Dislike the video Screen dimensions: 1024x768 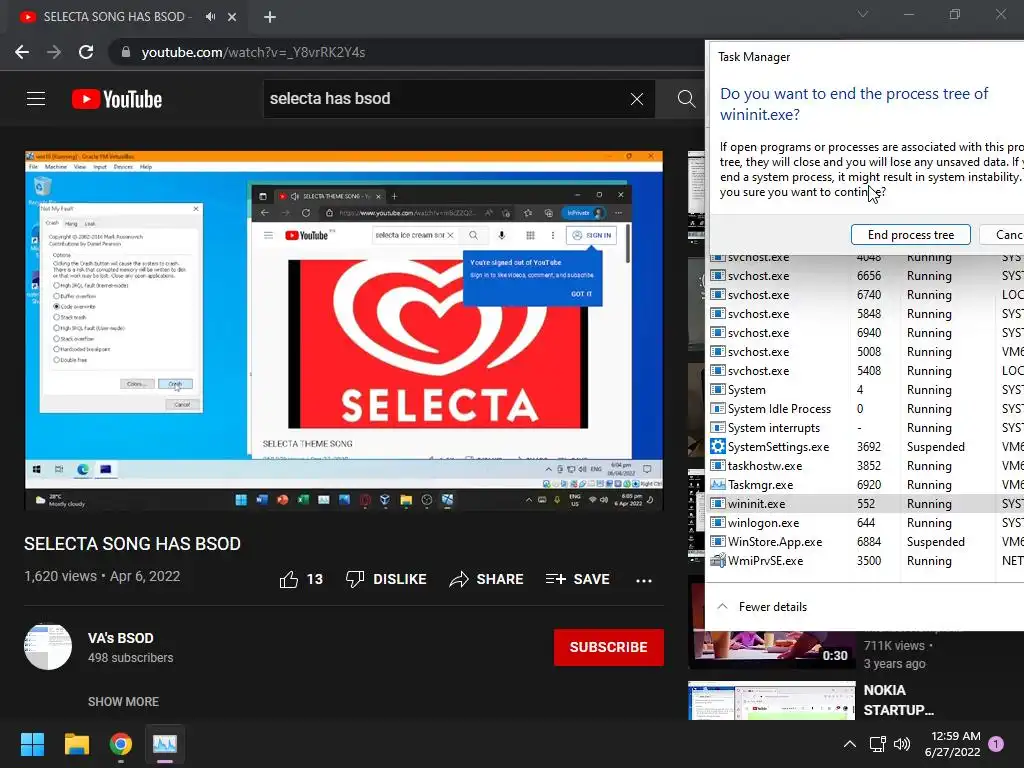[x=386, y=579]
